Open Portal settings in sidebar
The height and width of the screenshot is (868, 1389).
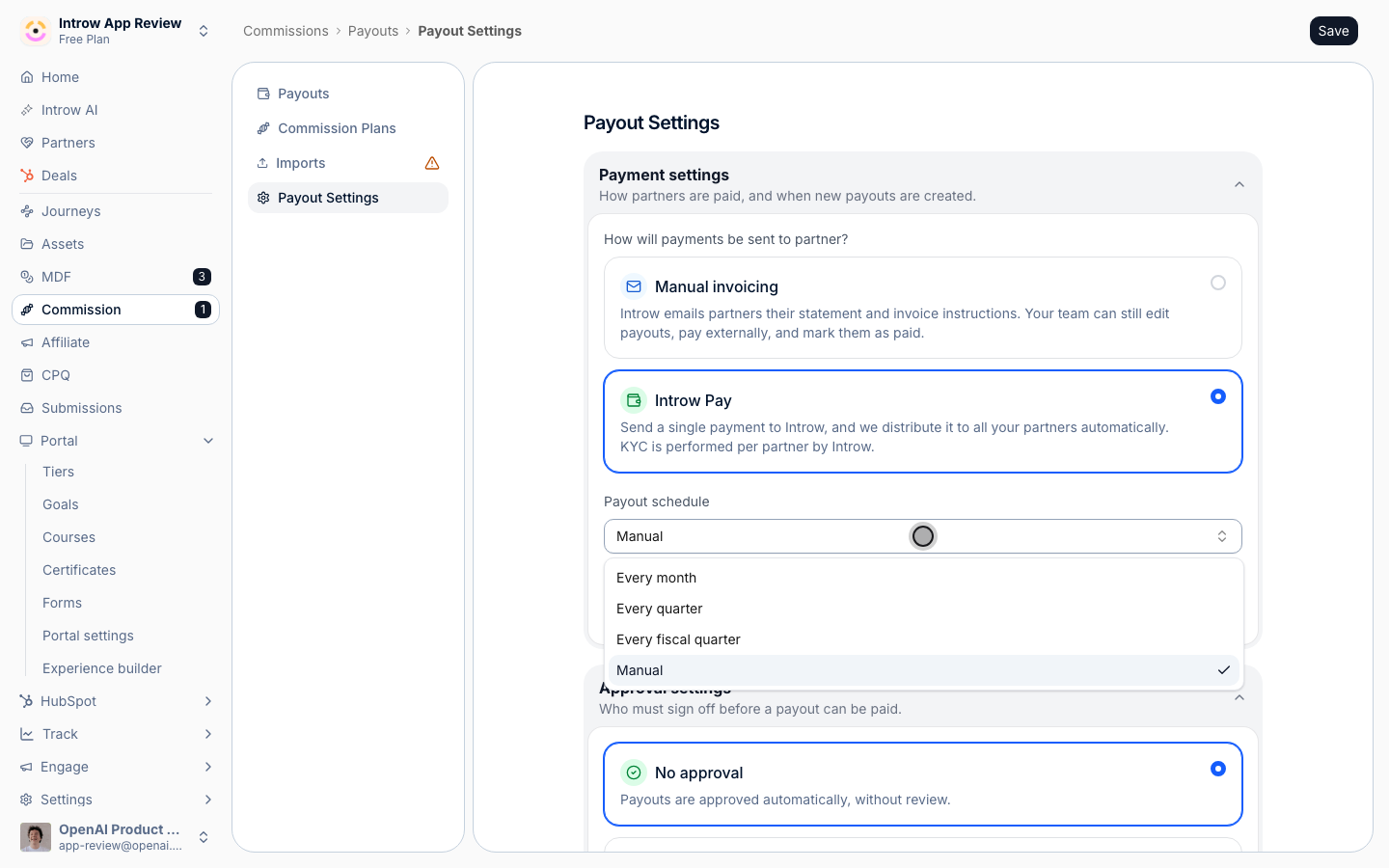[88, 636]
